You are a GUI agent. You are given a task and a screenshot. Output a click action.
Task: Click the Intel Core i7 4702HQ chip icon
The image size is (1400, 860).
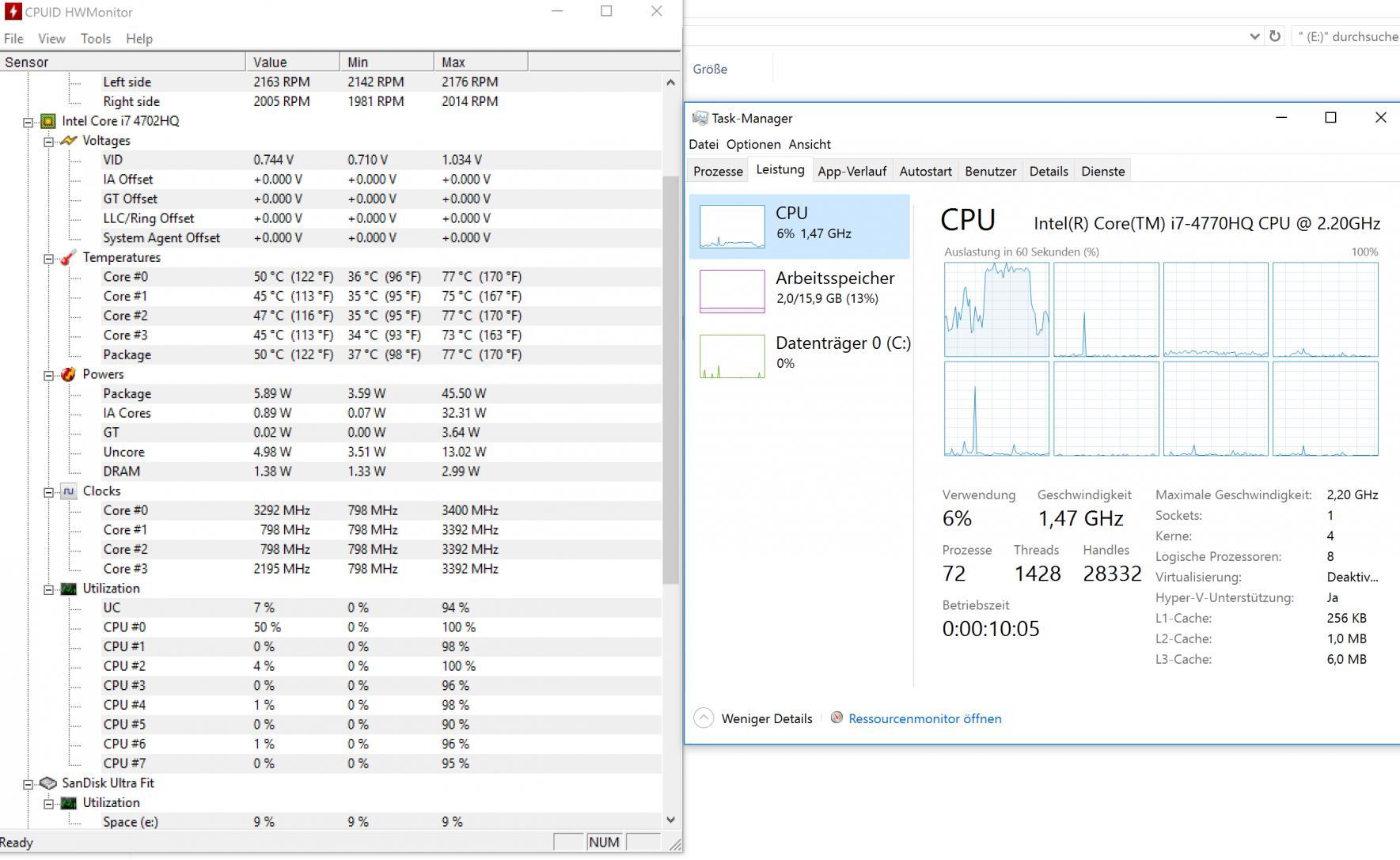coord(48,121)
